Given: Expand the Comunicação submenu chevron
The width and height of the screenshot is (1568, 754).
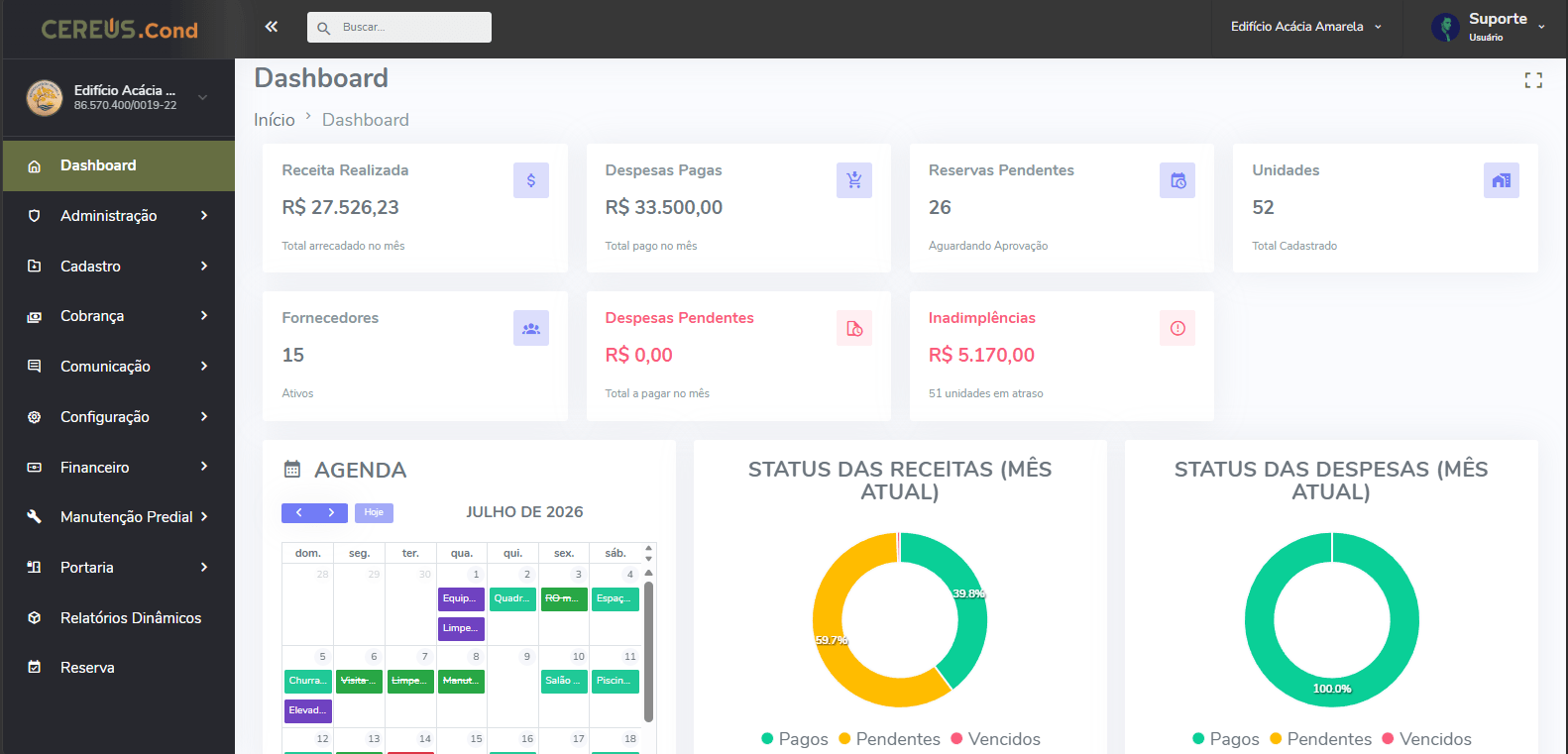Looking at the screenshot, I should tap(204, 366).
